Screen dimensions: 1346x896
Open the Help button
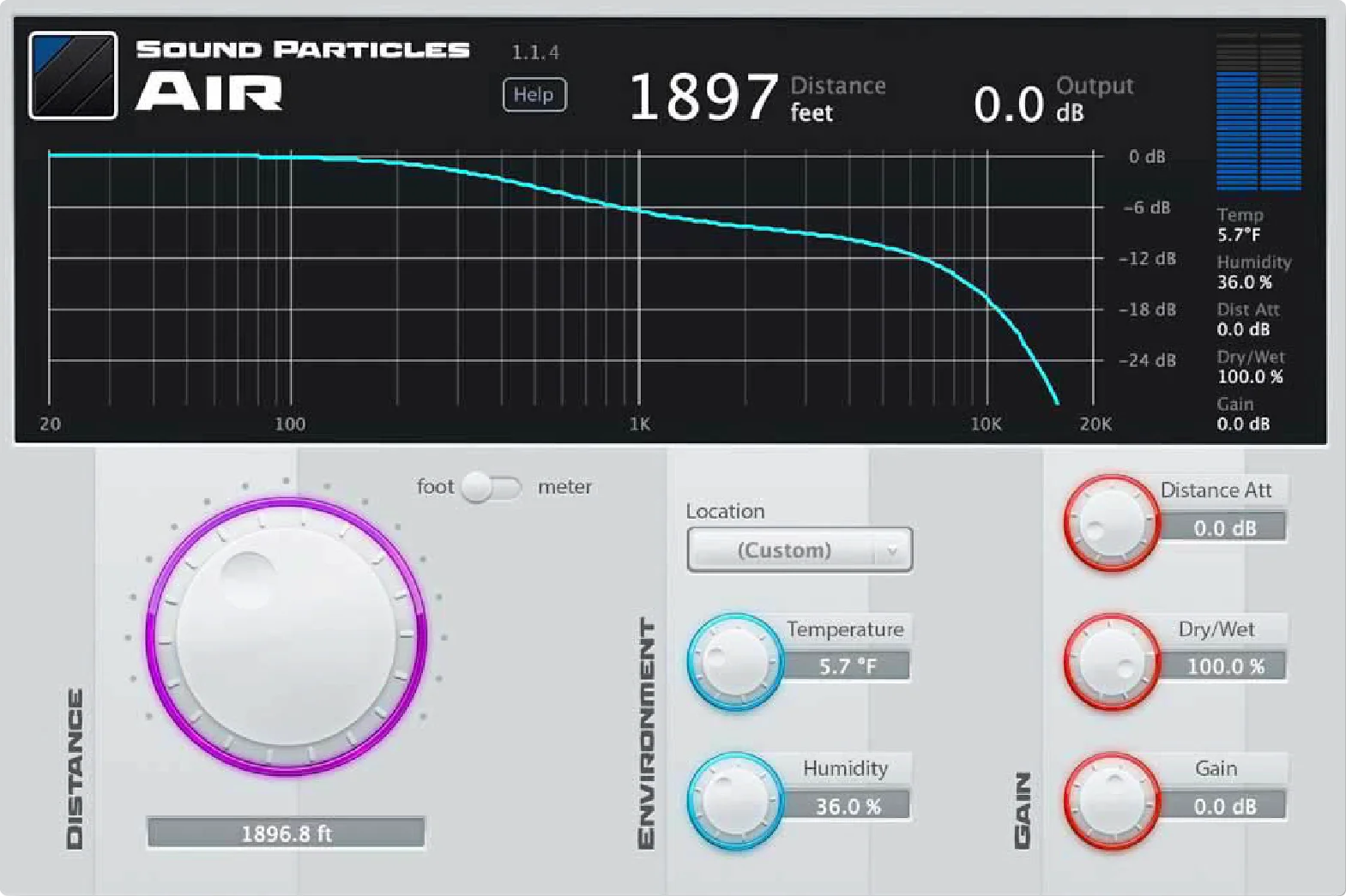[x=534, y=94]
